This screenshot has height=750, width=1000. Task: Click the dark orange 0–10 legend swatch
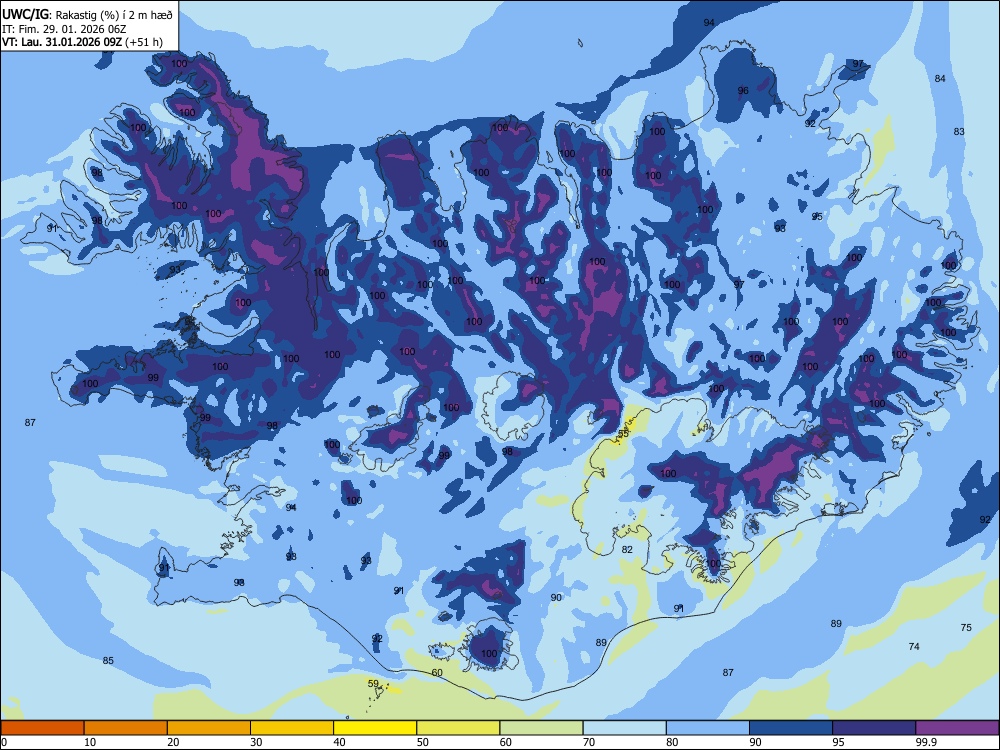[42, 728]
